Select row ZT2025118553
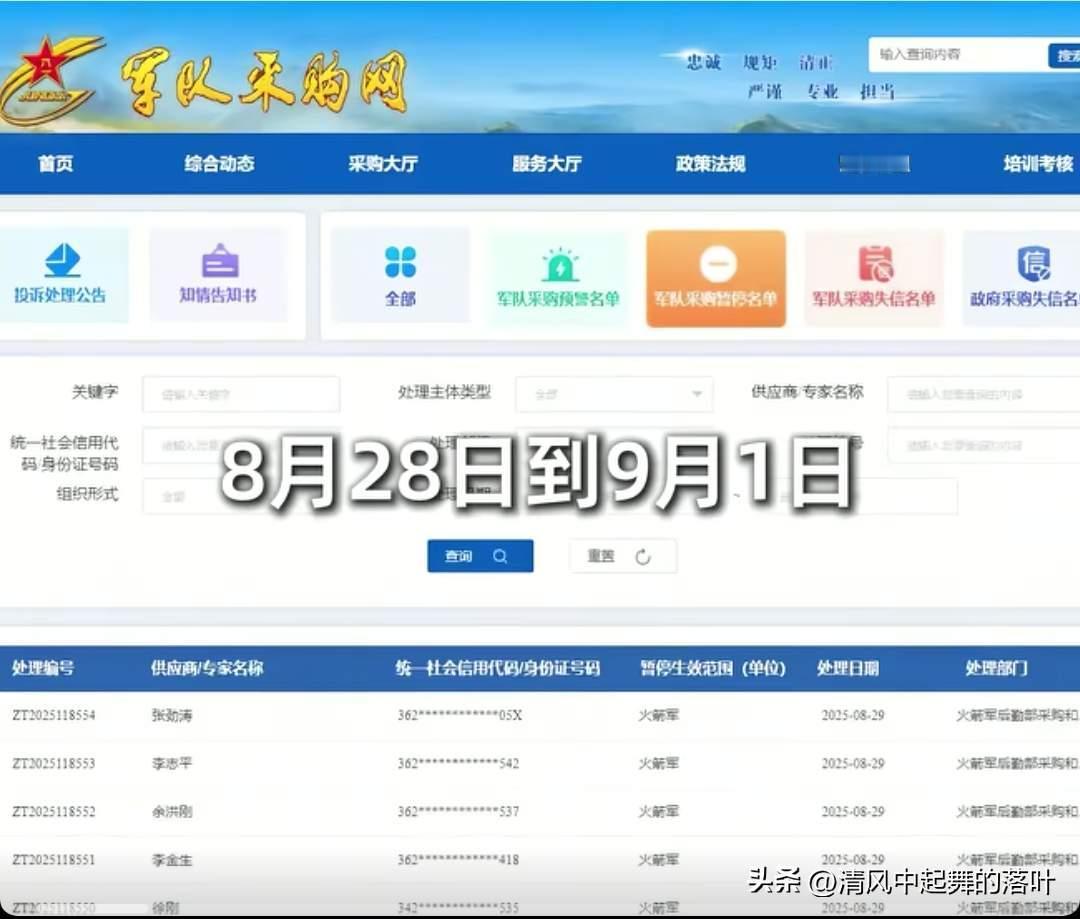 [540, 764]
